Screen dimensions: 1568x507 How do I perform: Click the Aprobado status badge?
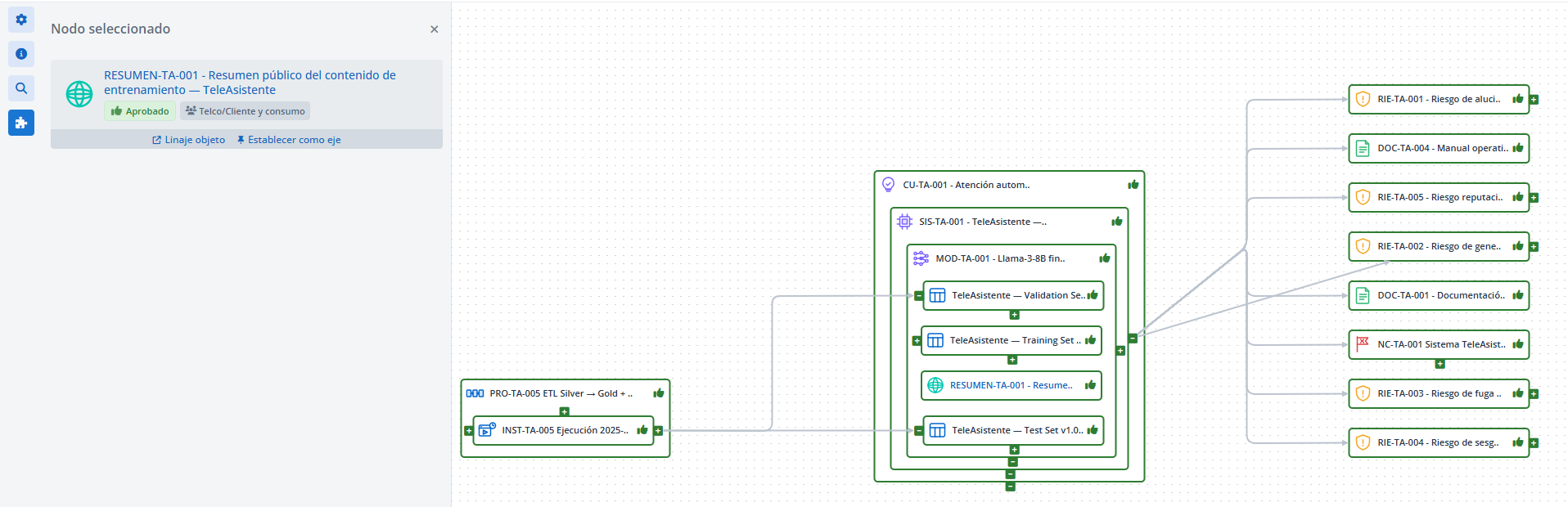pyautogui.click(x=140, y=111)
